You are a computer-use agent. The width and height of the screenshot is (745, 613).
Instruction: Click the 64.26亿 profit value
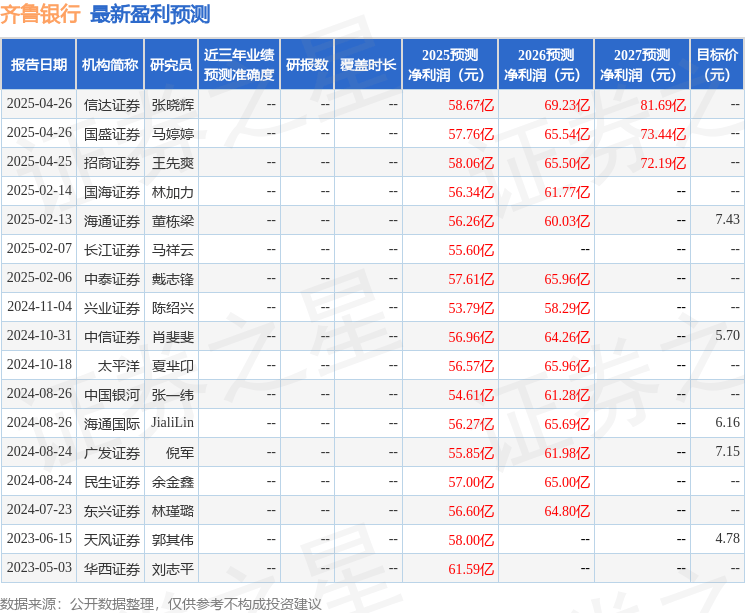(x=567, y=337)
